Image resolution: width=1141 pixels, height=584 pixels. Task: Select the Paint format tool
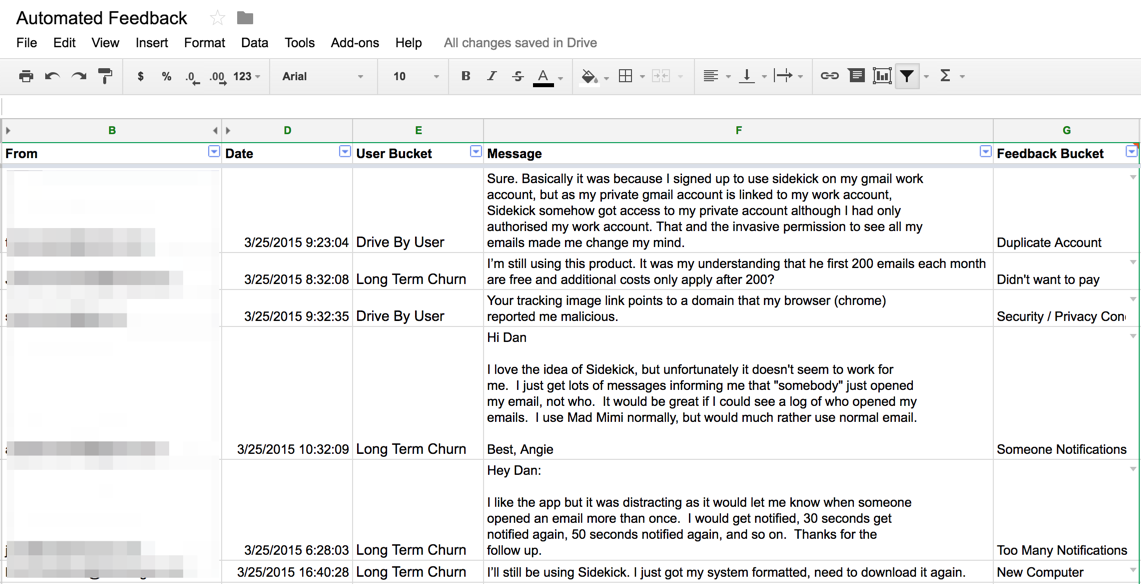tap(106, 76)
